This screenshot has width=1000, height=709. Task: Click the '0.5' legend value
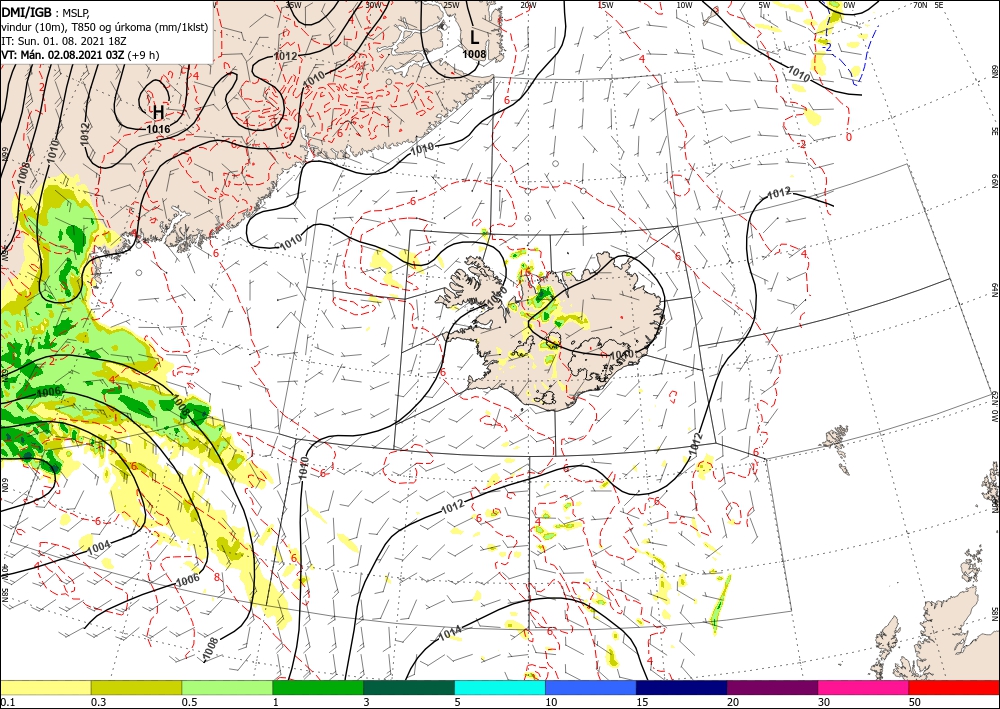coord(189,702)
